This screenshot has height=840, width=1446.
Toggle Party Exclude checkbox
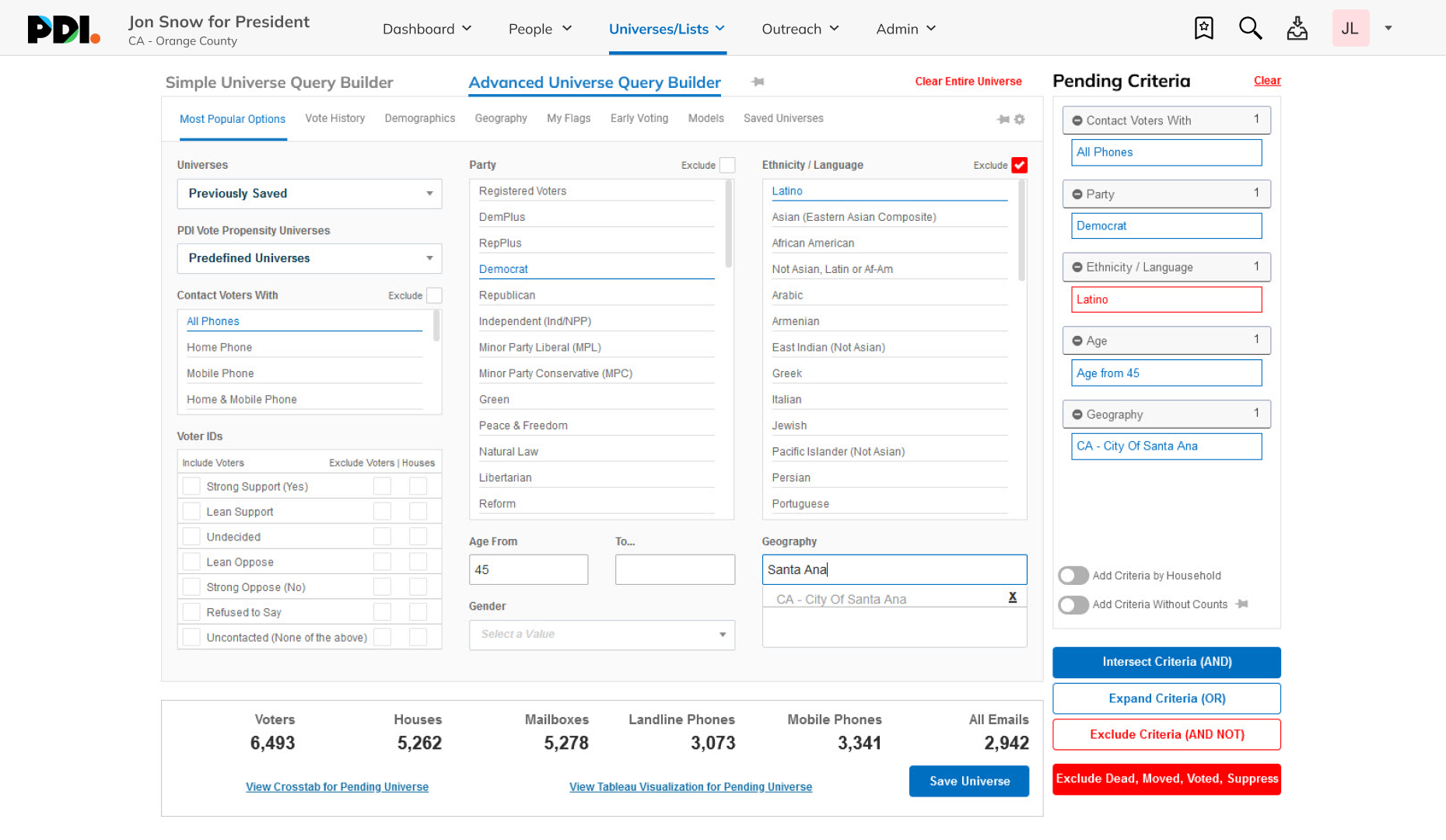click(727, 165)
